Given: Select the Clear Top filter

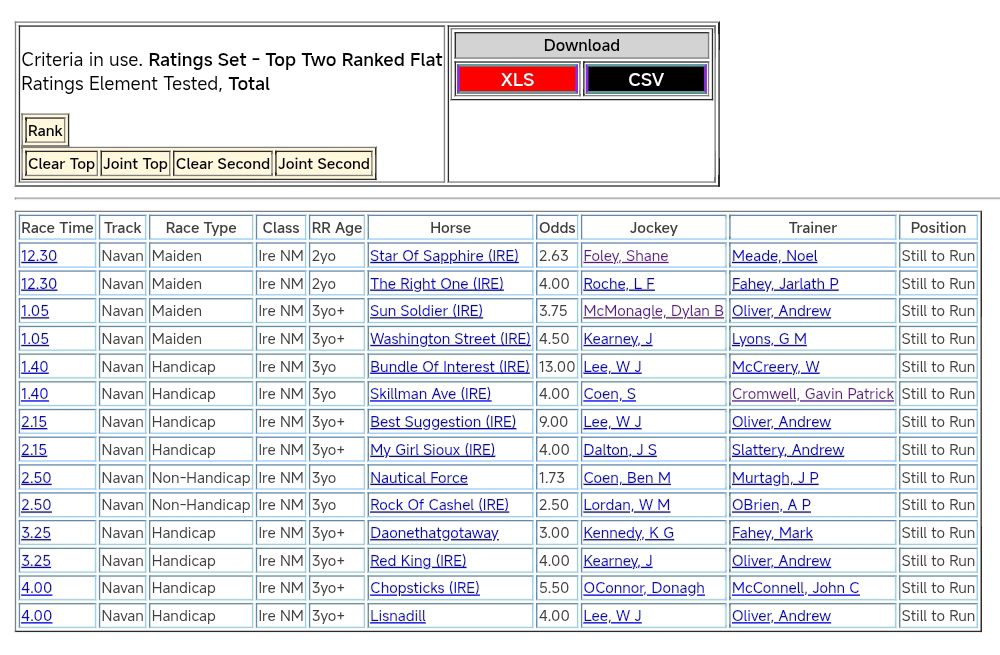Looking at the screenshot, I should 61,164.
